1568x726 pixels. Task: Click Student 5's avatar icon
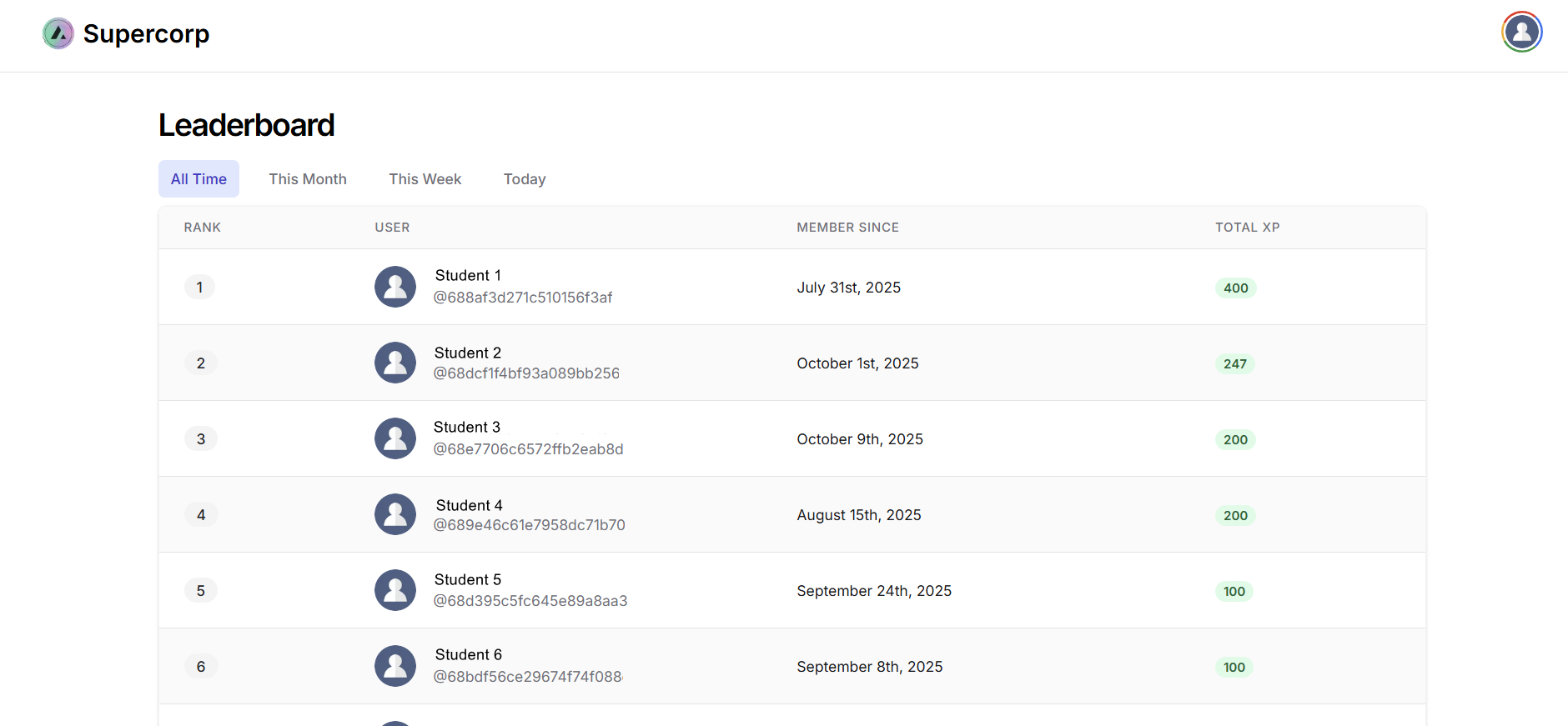coord(395,590)
